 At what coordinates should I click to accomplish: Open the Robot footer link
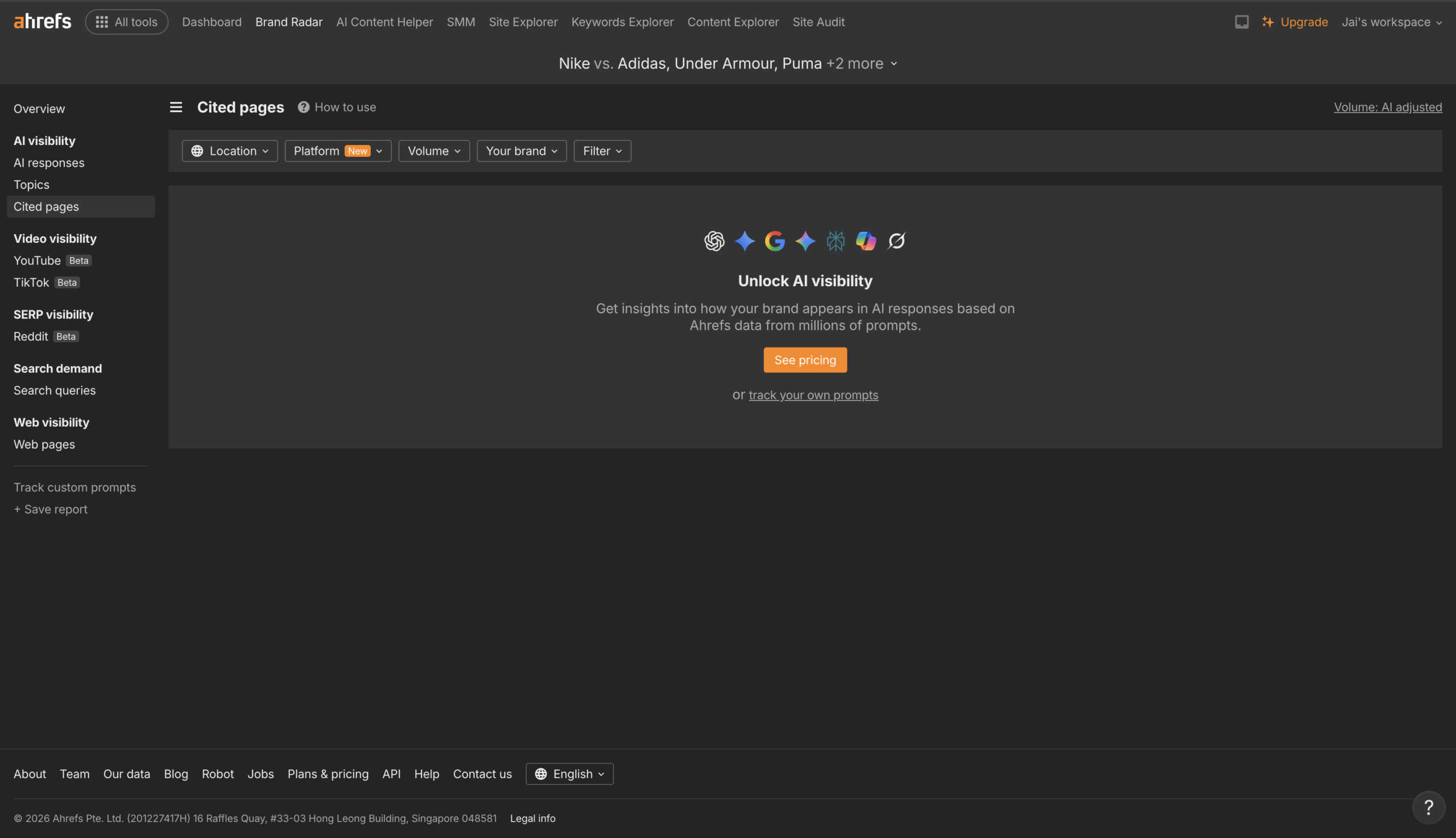[218, 774]
